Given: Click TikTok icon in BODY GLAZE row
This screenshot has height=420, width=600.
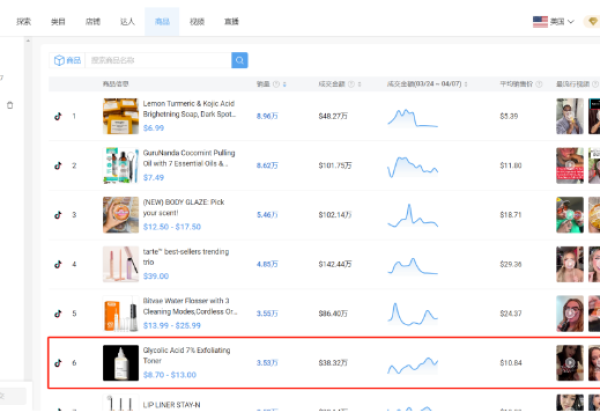Looking at the screenshot, I should click(x=58, y=215).
